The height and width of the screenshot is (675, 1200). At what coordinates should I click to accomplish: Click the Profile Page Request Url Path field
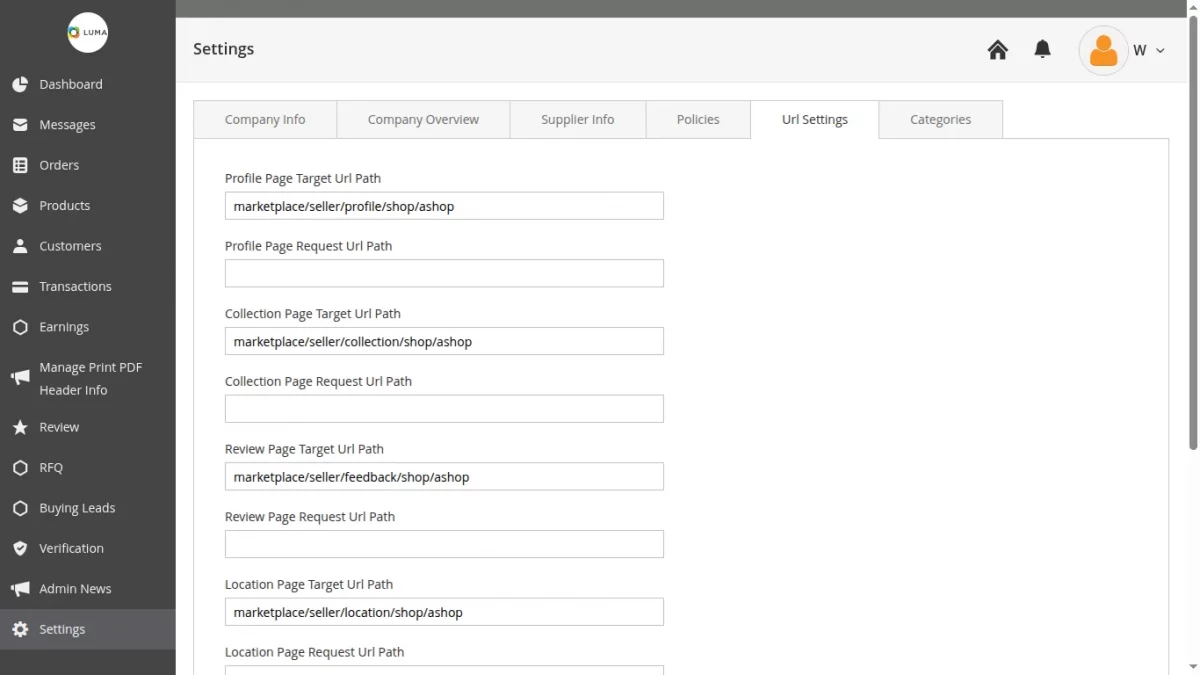click(444, 273)
